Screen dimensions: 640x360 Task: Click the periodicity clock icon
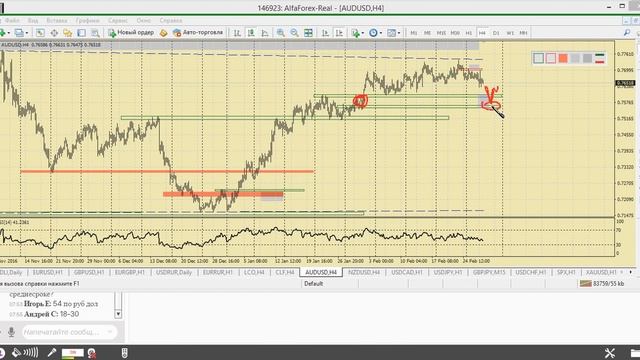[x=373, y=33]
